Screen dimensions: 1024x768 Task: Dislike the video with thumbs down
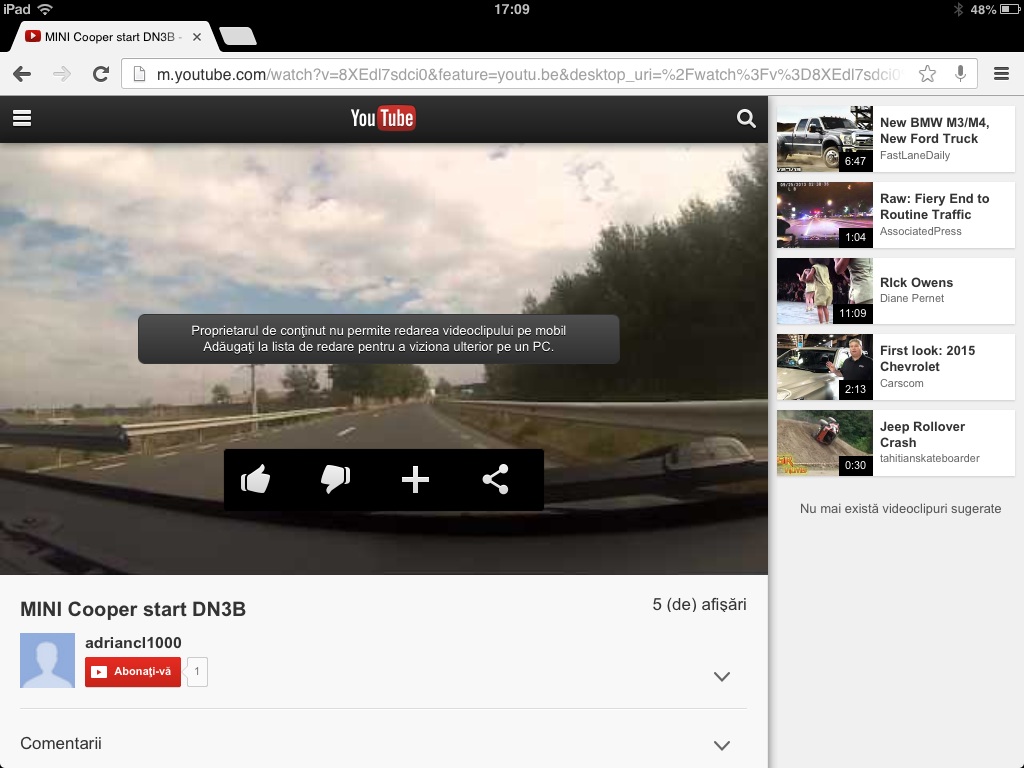coord(335,480)
